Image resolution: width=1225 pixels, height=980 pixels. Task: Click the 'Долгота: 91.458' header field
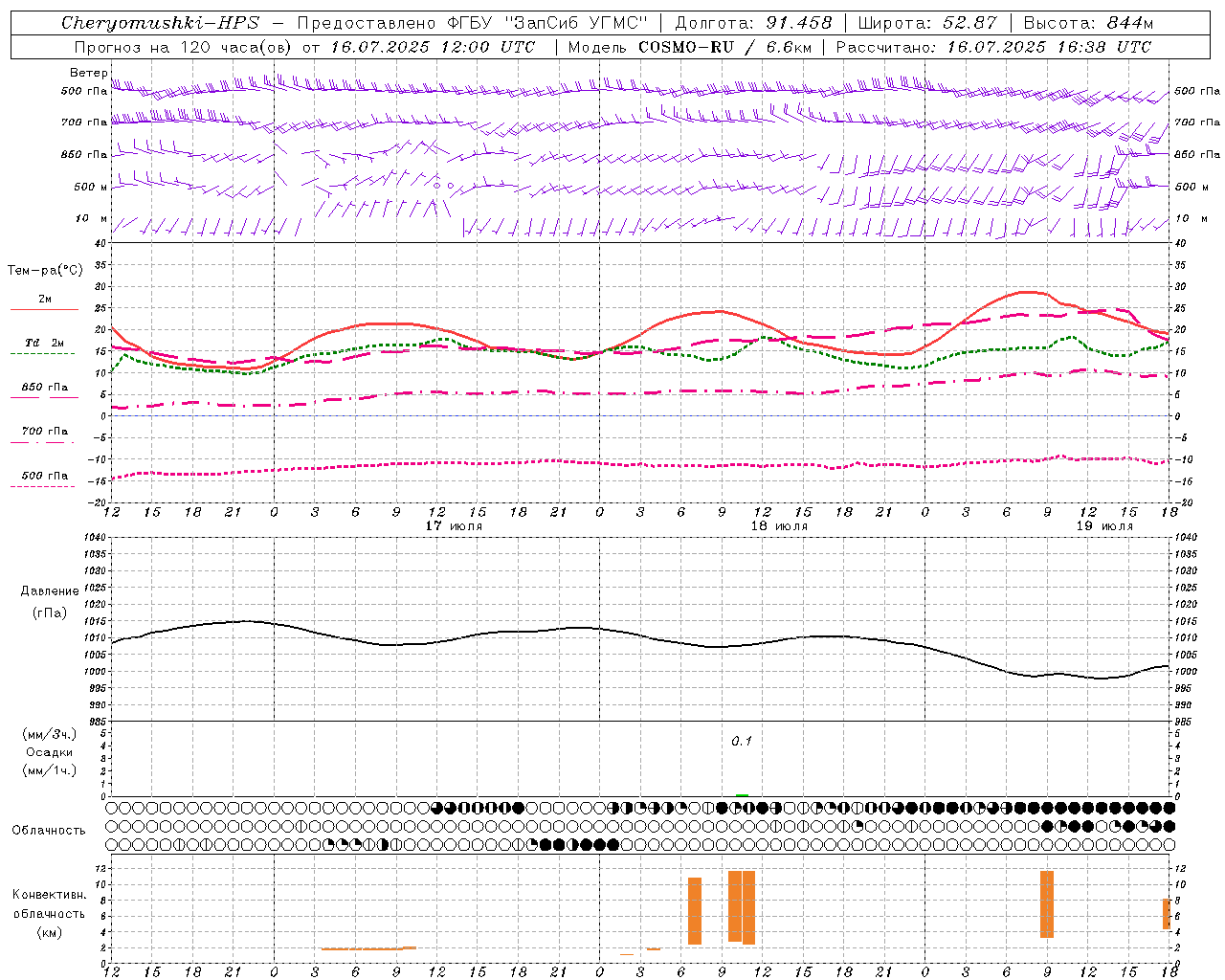[x=753, y=23]
